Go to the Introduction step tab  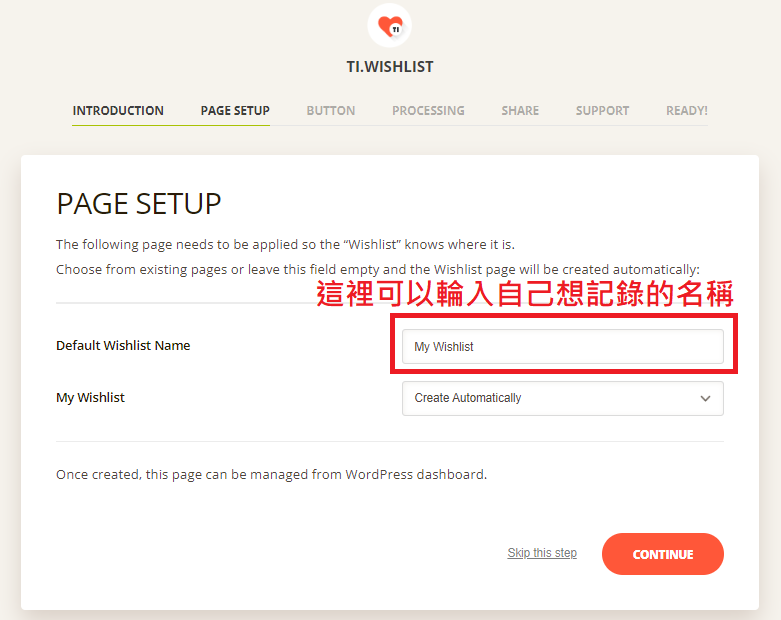point(118,111)
